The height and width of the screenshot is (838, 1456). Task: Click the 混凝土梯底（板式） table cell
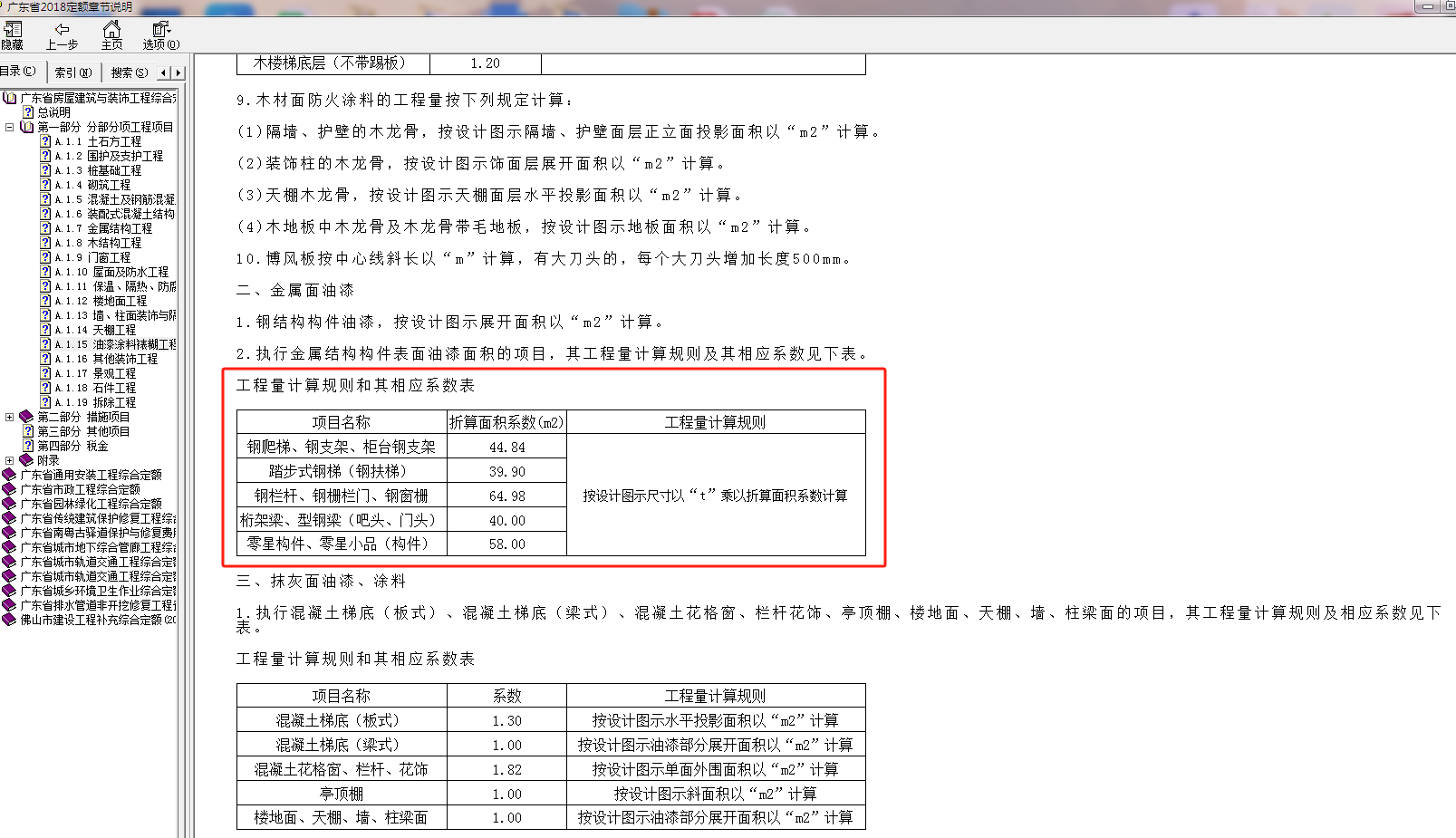pyautogui.click(x=342, y=720)
